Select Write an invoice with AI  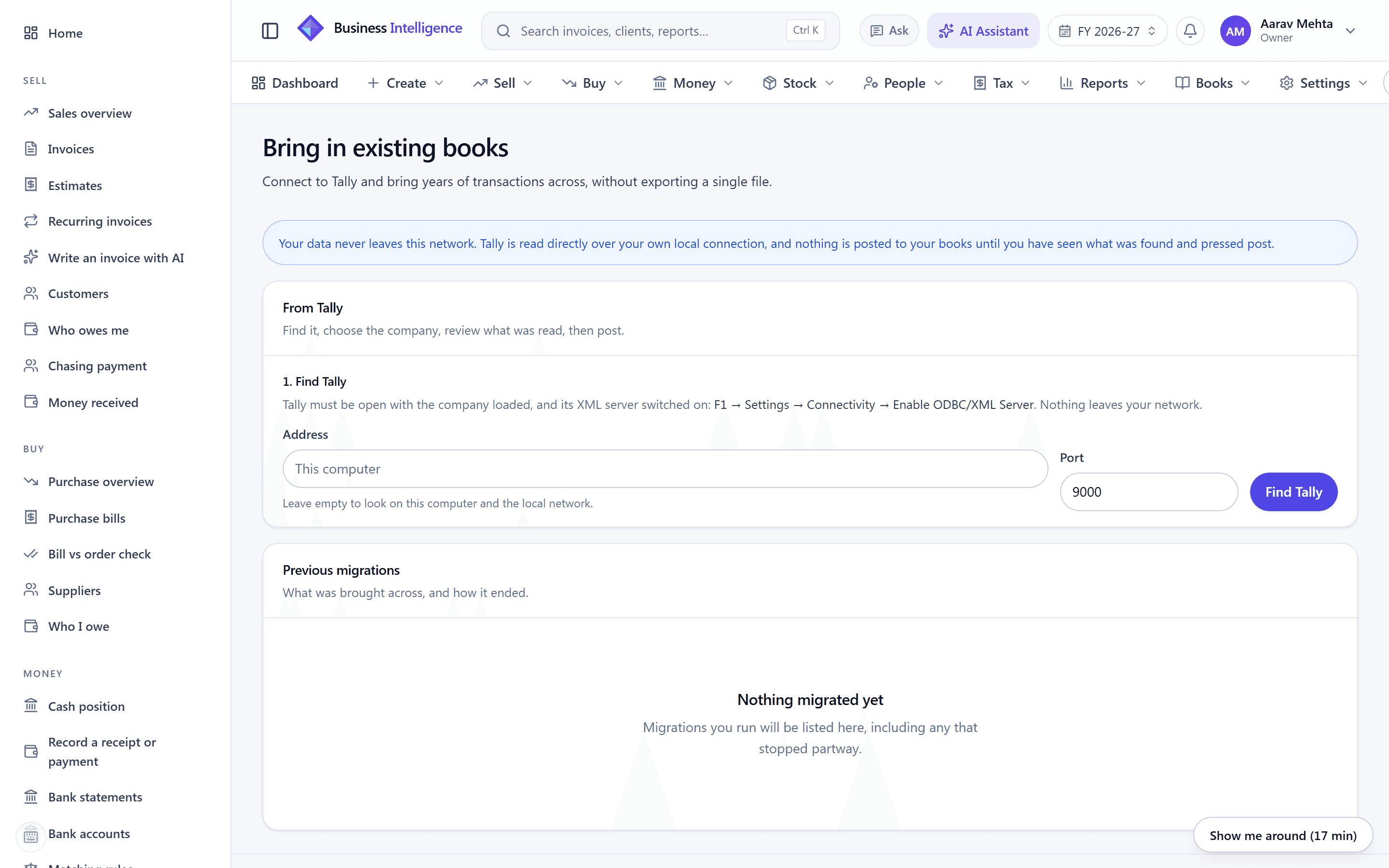point(115,258)
